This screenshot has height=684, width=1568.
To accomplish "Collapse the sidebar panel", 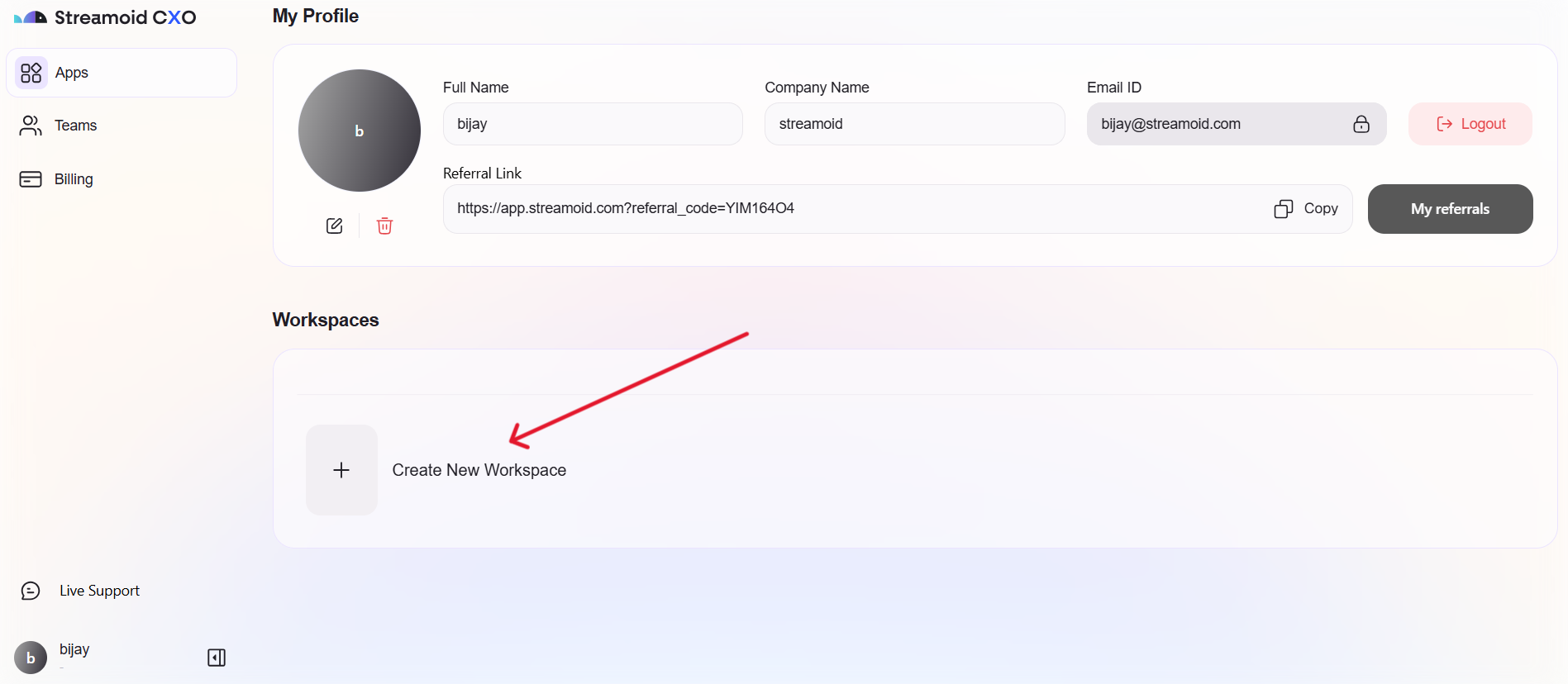I will click(x=217, y=658).
